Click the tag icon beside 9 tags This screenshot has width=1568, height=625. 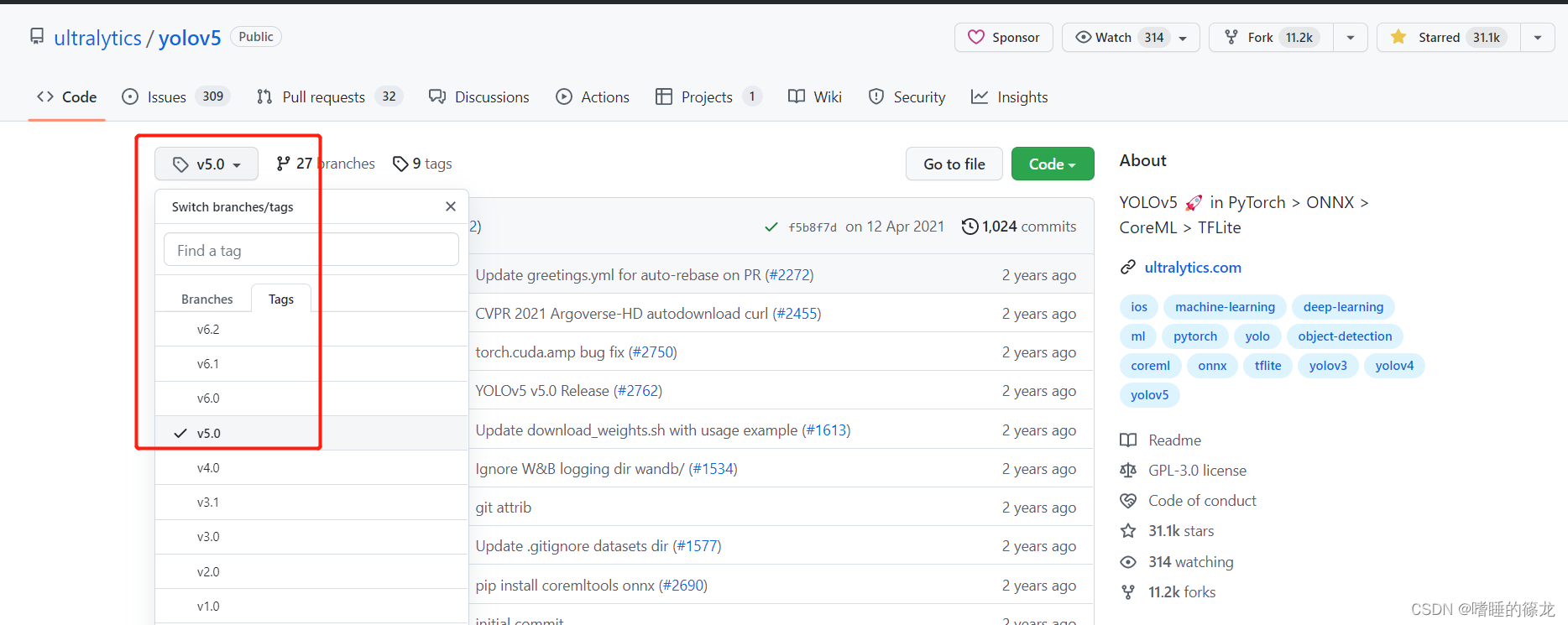click(400, 164)
